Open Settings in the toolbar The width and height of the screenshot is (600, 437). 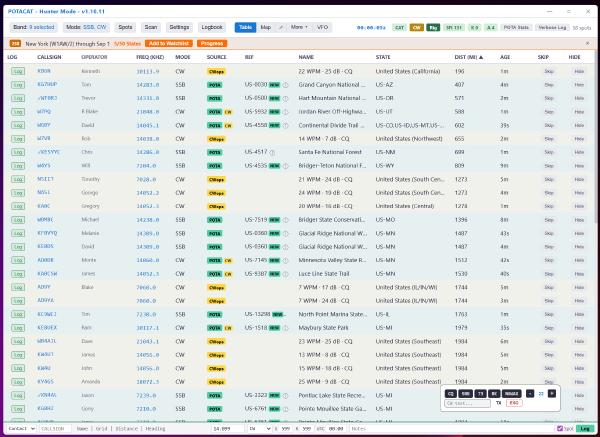pyautogui.click(x=179, y=27)
